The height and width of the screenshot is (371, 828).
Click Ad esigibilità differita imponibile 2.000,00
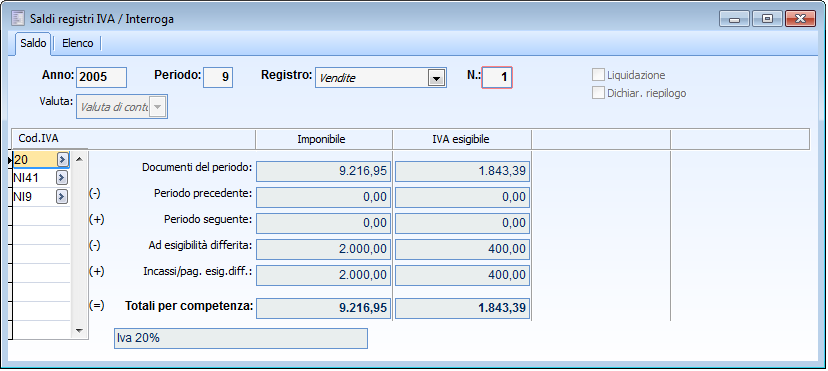pyautogui.click(x=323, y=249)
